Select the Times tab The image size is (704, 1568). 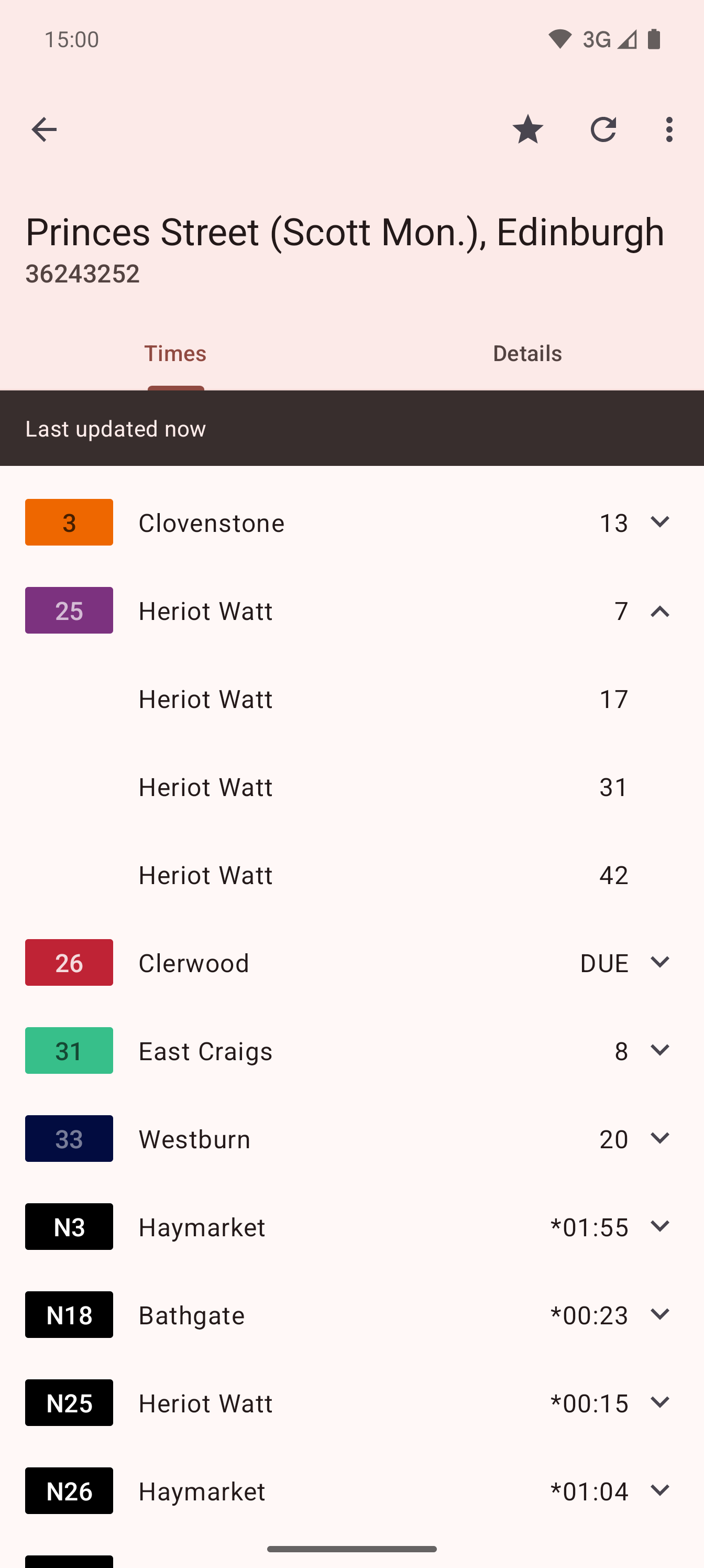click(x=175, y=354)
